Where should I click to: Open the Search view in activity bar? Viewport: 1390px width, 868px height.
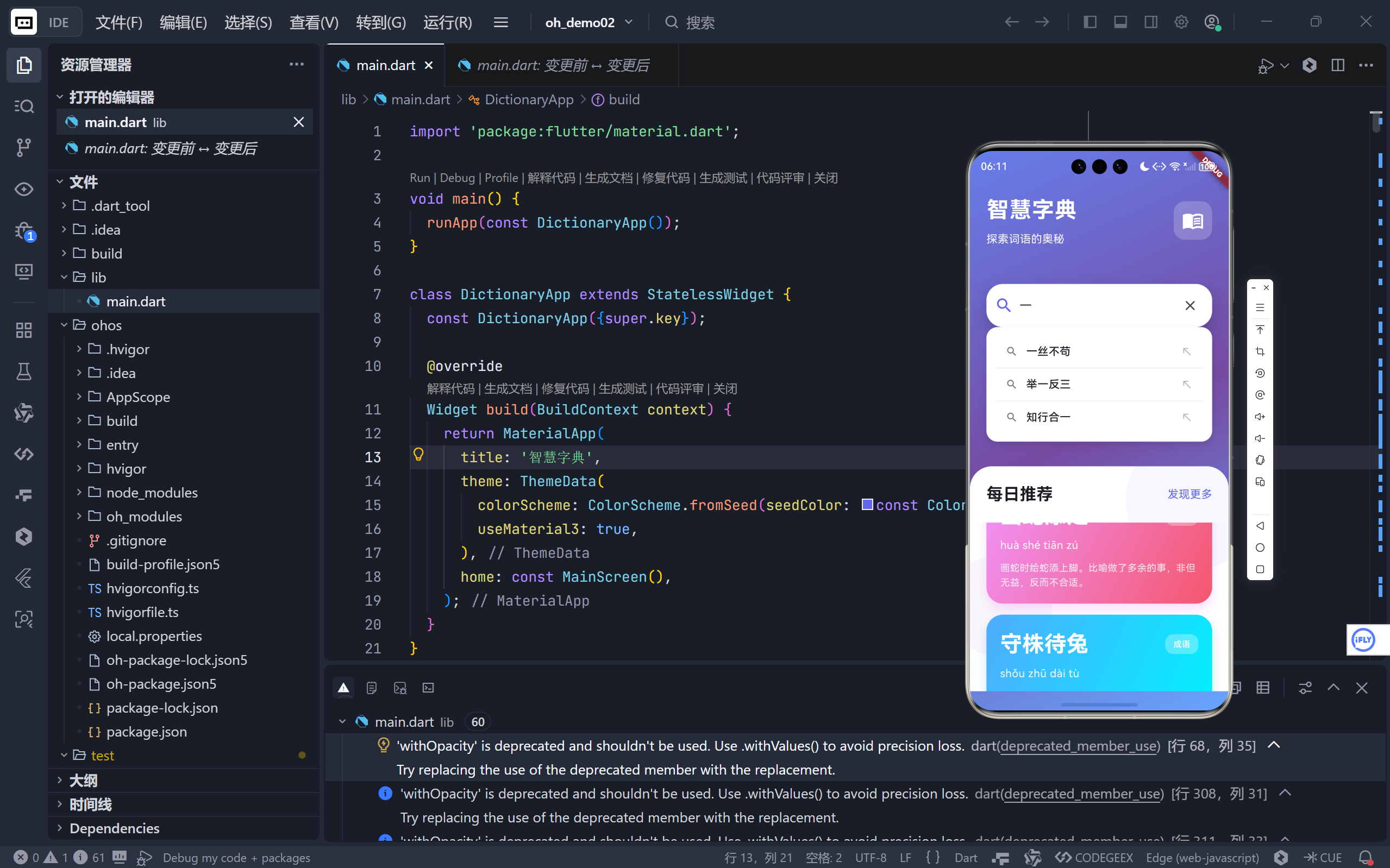point(23,106)
